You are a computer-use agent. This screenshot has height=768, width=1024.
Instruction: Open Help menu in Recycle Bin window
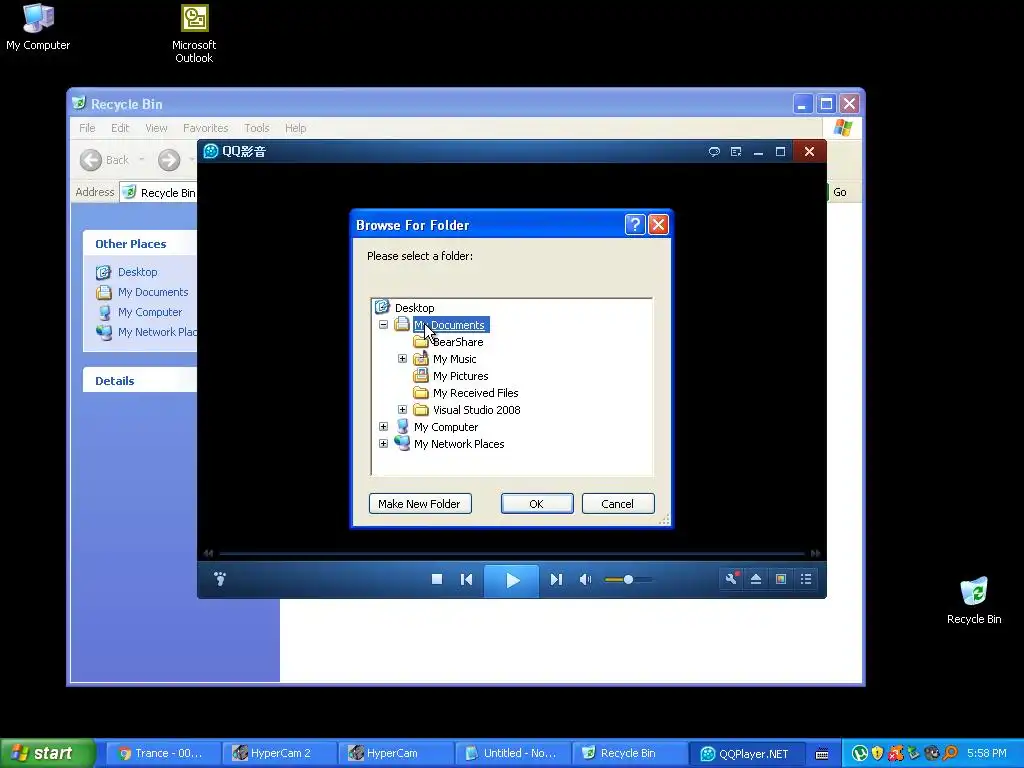pos(295,128)
